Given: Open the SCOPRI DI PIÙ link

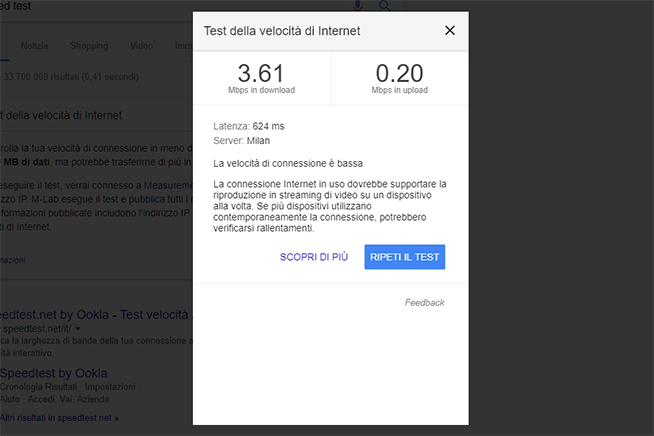Looking at the screenshot, I should (x=314, y=257).
